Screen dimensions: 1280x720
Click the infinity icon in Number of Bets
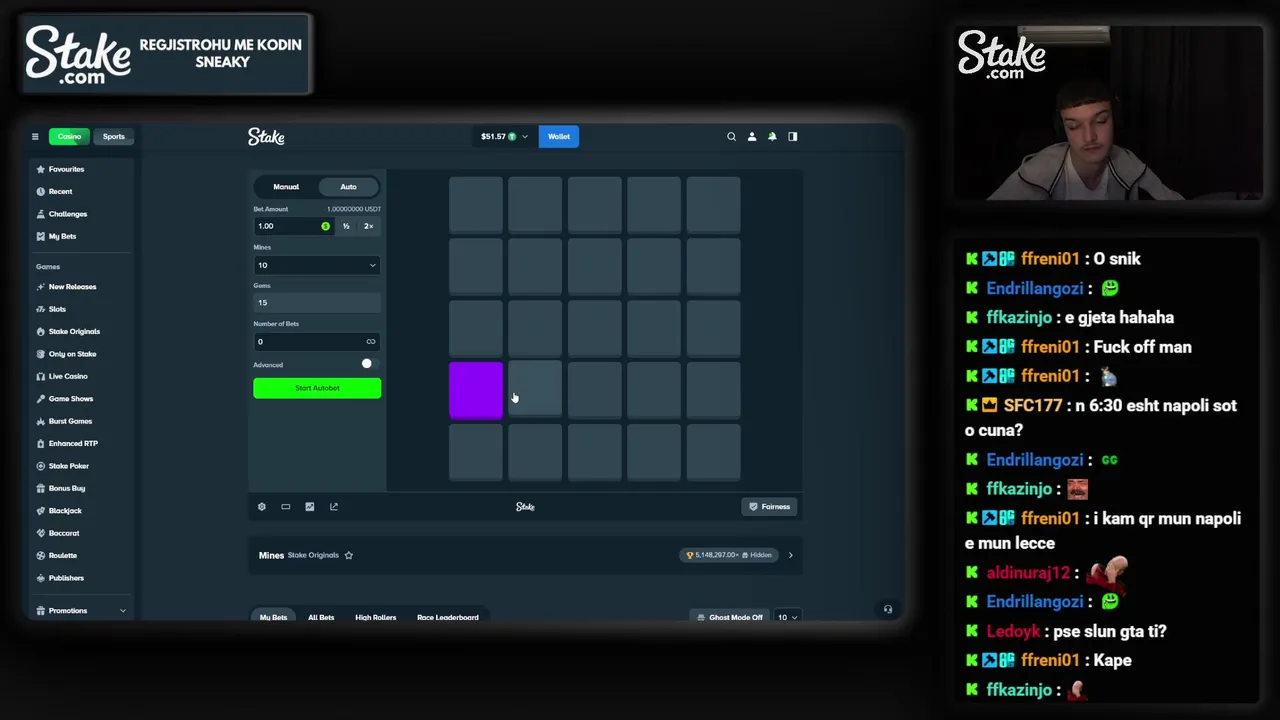click(371, 342)
